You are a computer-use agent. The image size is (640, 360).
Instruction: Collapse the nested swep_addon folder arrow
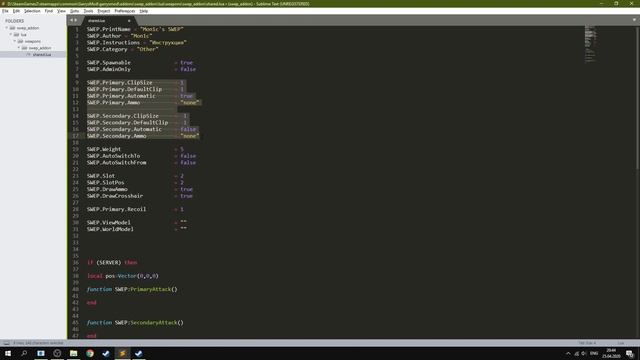(x=19, y=48)
